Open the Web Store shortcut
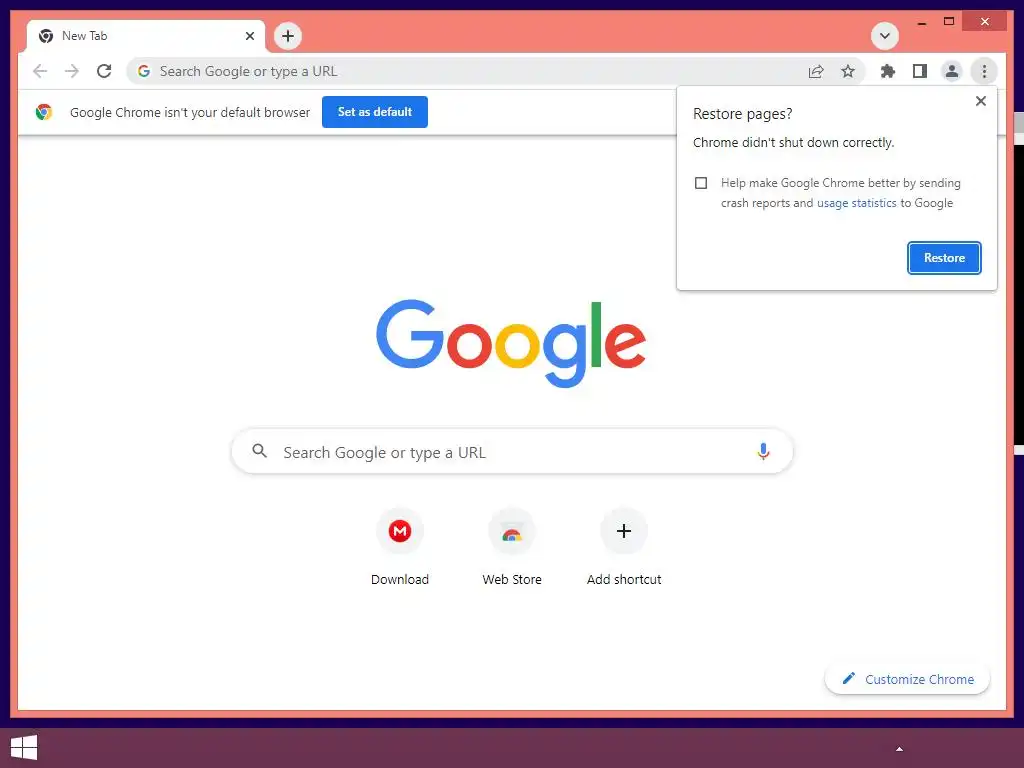1024x768 pixels. (x=512, y=547)
